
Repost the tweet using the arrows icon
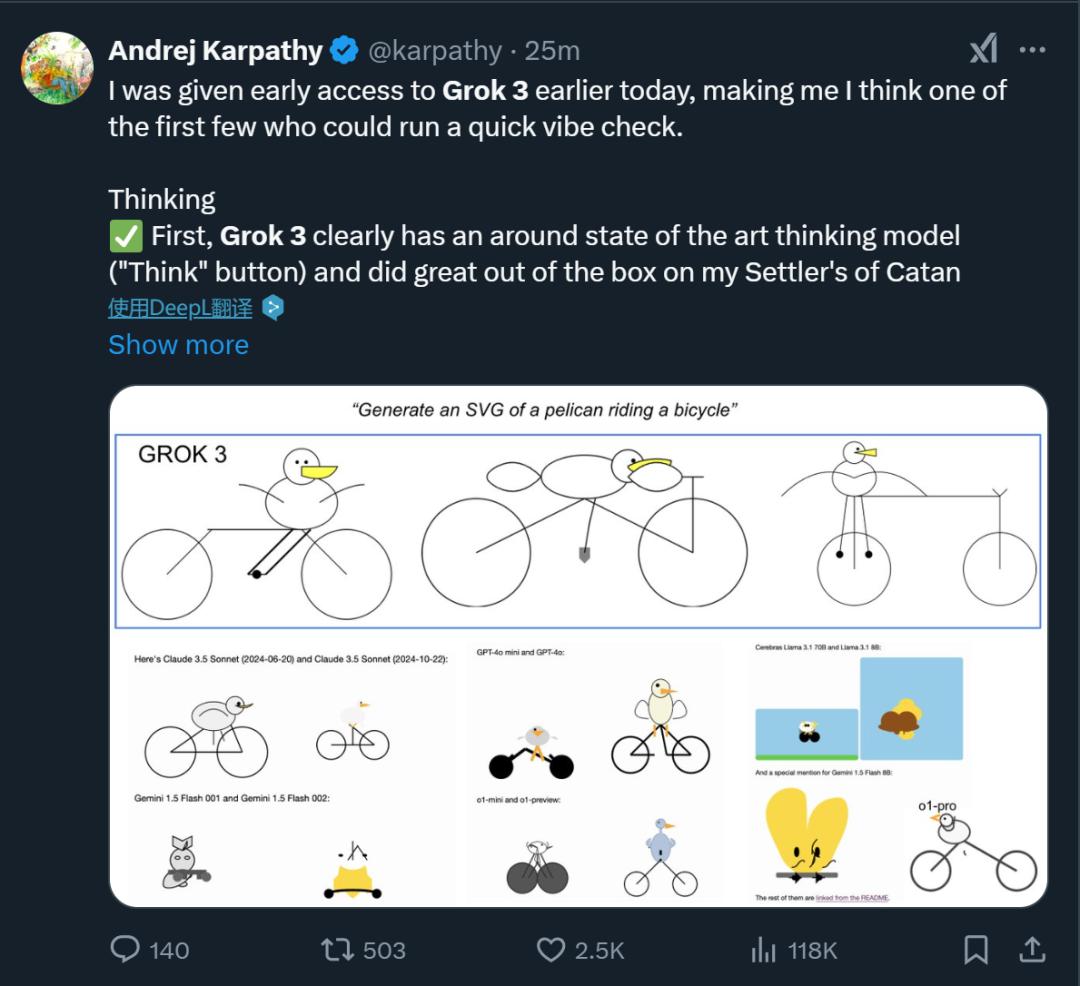click(x=337, y=949)
